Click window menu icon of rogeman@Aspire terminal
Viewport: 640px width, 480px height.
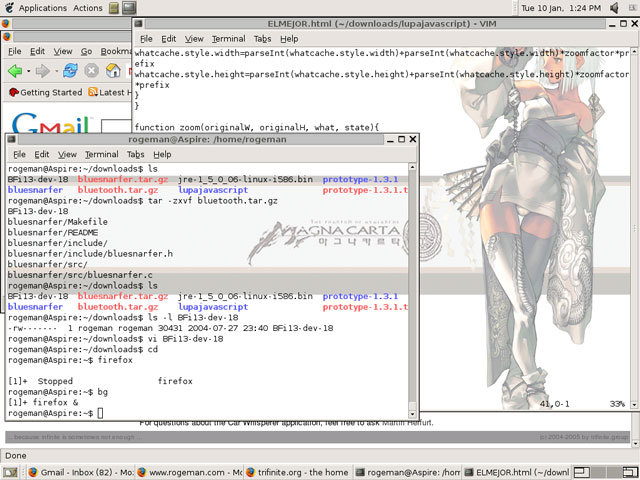coord(11,139)
